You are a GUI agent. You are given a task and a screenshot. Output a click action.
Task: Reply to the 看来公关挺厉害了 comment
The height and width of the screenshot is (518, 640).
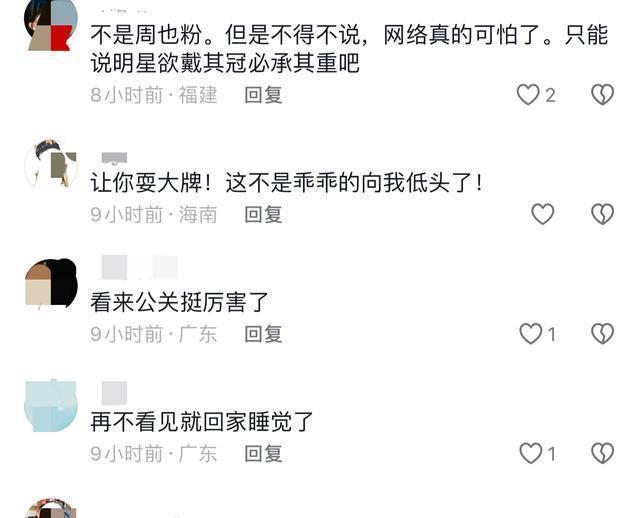(263, 334)
